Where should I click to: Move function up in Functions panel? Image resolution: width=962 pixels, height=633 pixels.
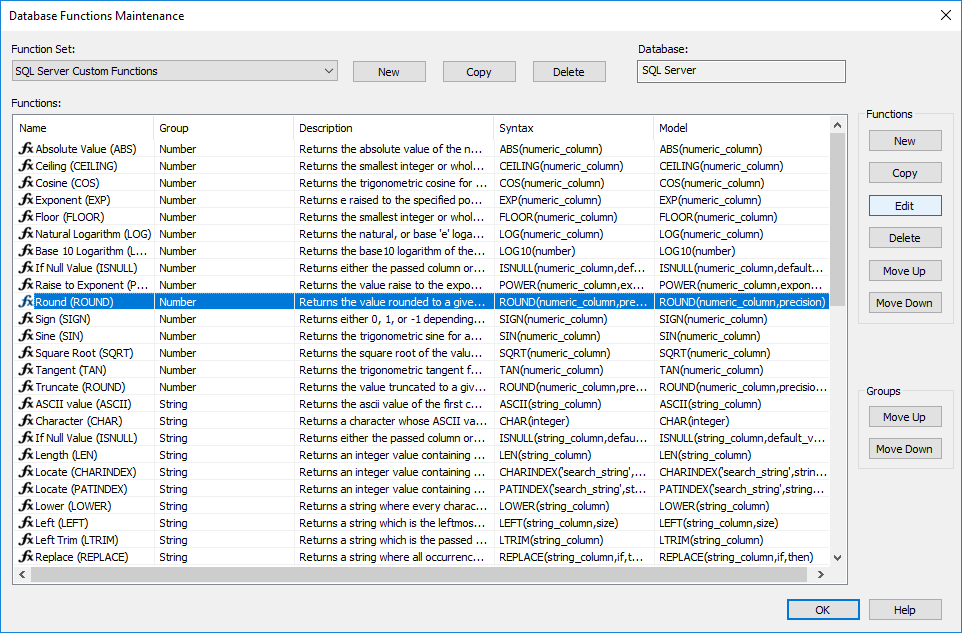[904, 271]
